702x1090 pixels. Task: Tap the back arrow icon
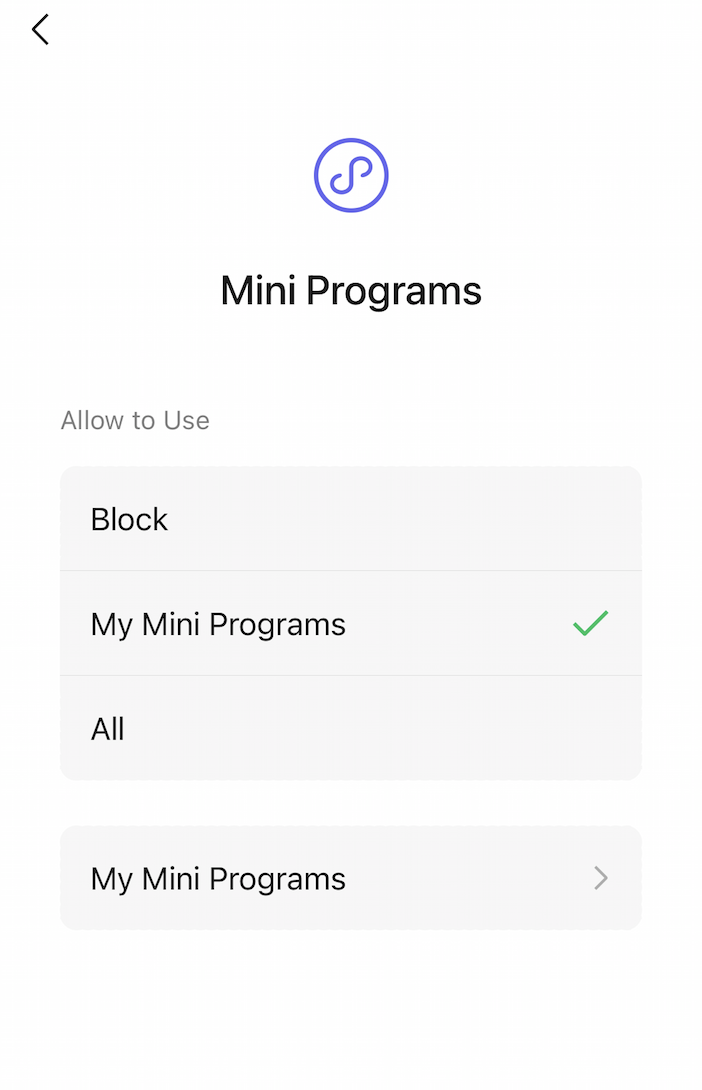40,30
